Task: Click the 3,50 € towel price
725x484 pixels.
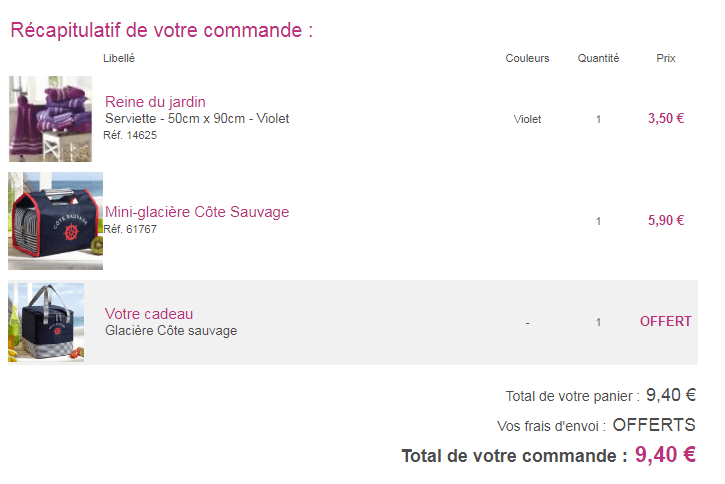Action: point(665,118)
